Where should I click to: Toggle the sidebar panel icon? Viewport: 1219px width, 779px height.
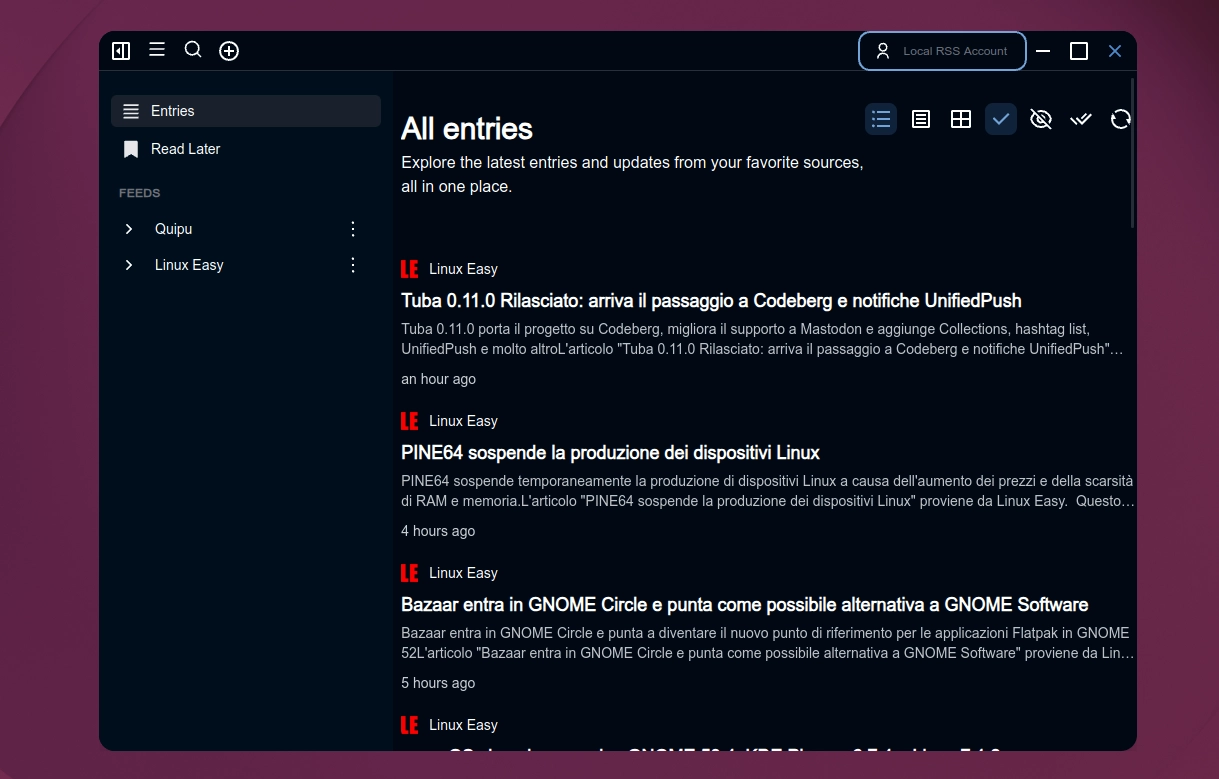[x=121, y=51]
